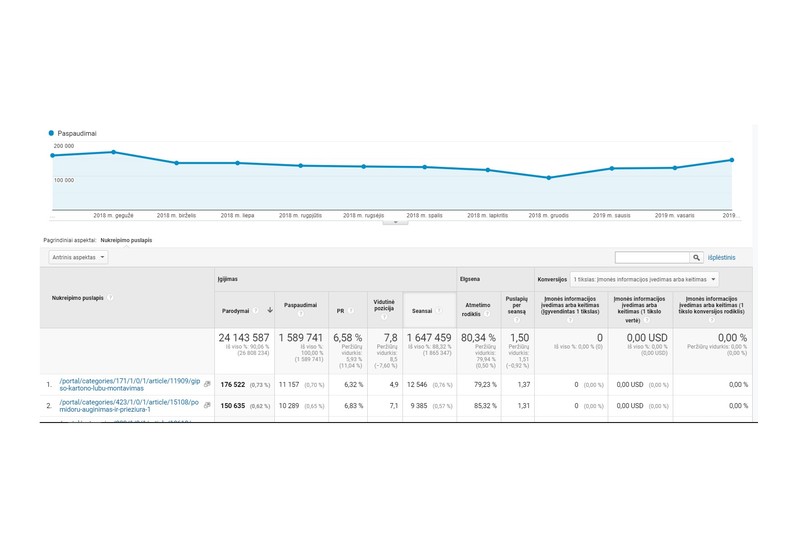Open gipso-kartono-lubu-montavimas page in new window icon
This screenshot has width=800, height=533.
point(207,384)
